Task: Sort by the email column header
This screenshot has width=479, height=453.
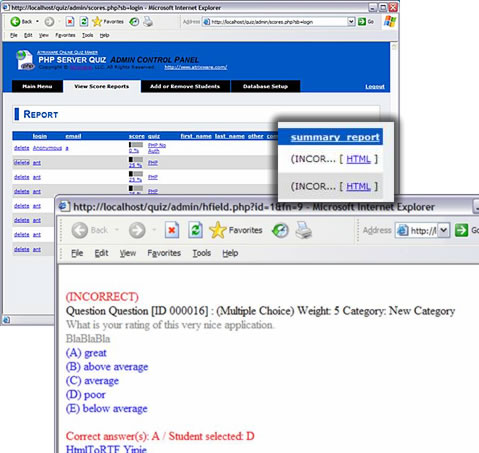Action: pyautogui.click(x=73, y=136)
